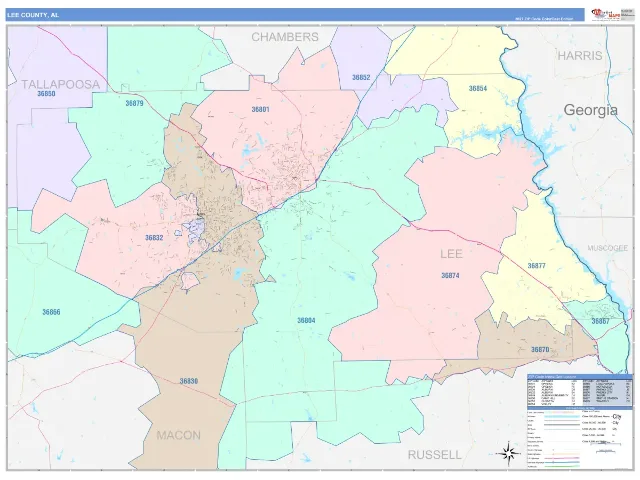Click the ZIP code label 36879
This screenshot has height=480, width=640.
point(134,103)
